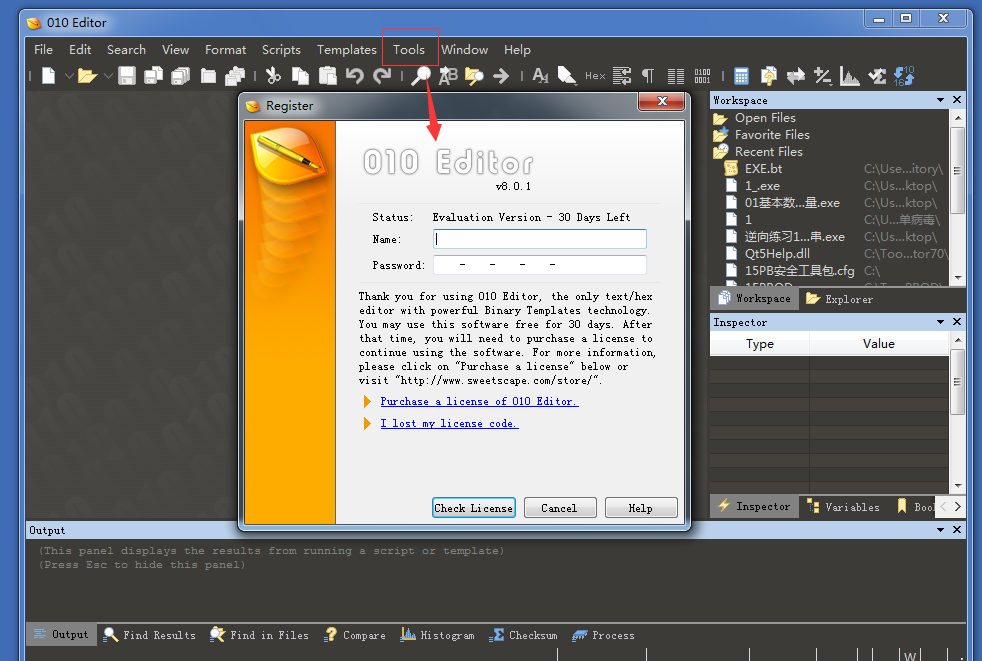This screenshot has height=661, width=982.
Task: Switch to the Checksum bottom tab
Action: click(524, 635)
